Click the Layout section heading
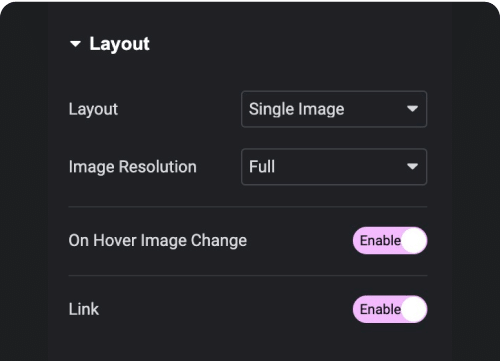This screenshot has width=500, height=361. coord(119,44)
